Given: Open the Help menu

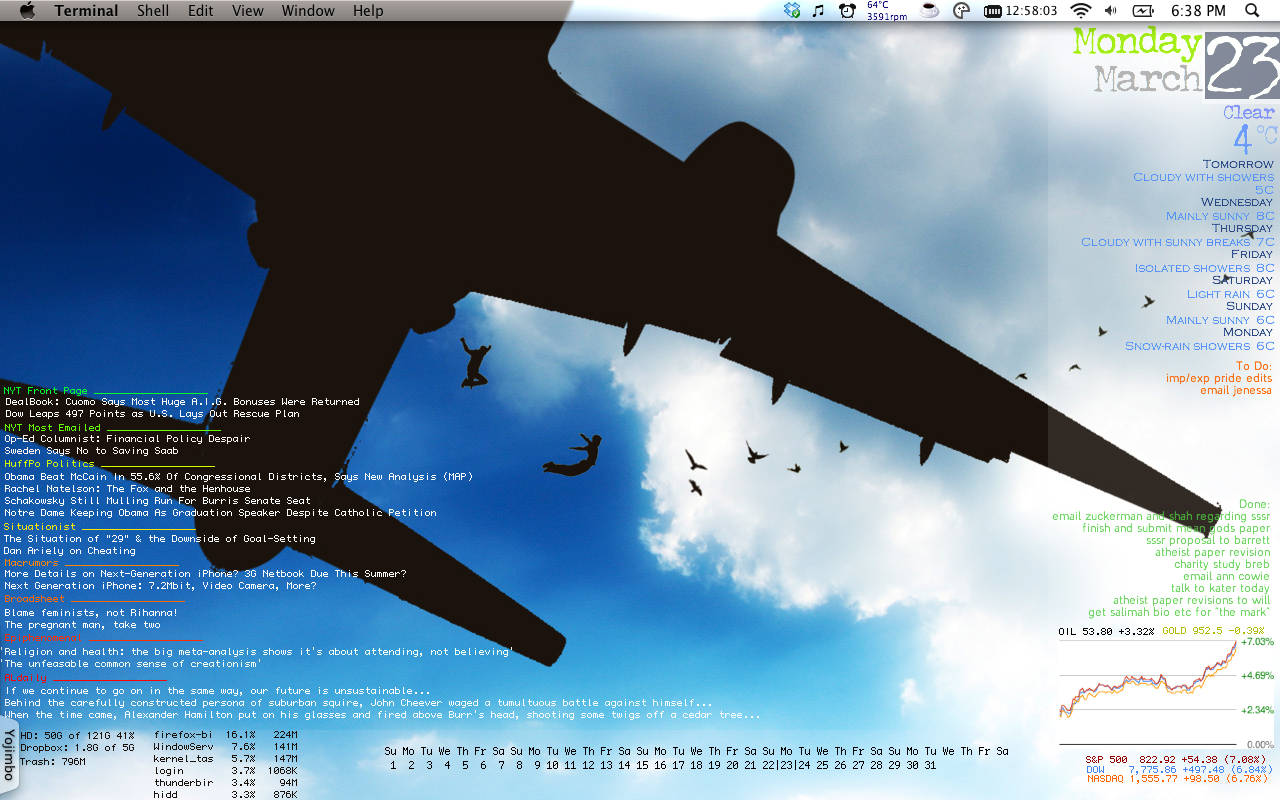Looking at the screenshot, I should pyautogui.click(x=368, y=11).
